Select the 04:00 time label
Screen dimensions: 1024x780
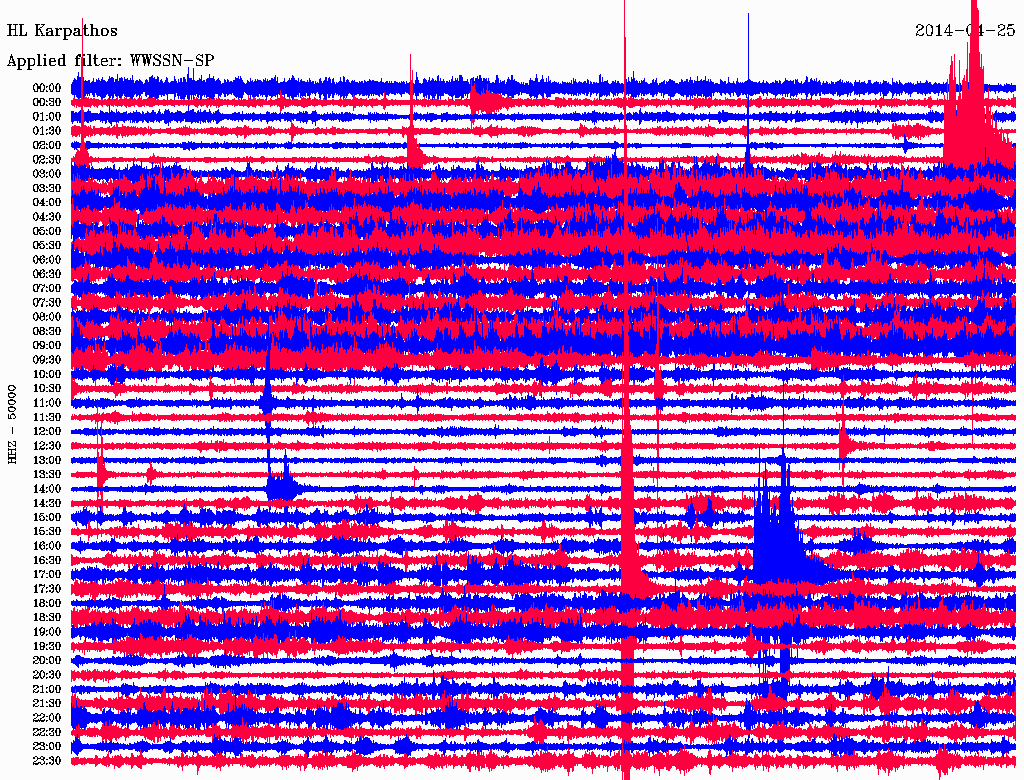(x=47, y=202)
